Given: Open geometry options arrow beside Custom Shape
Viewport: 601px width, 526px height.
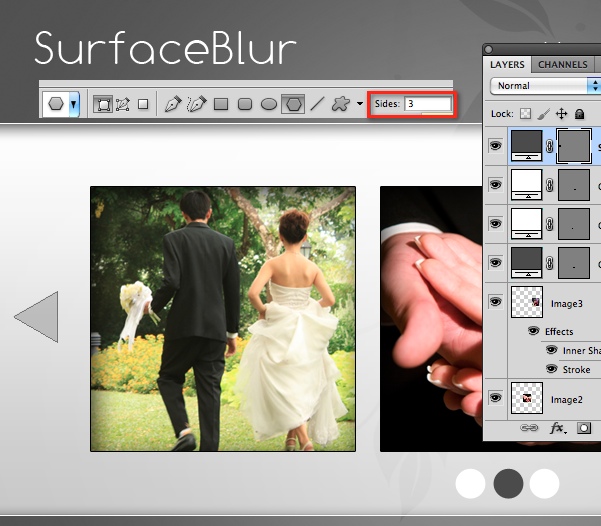Looking at the screenshot, I should point(360,104).
